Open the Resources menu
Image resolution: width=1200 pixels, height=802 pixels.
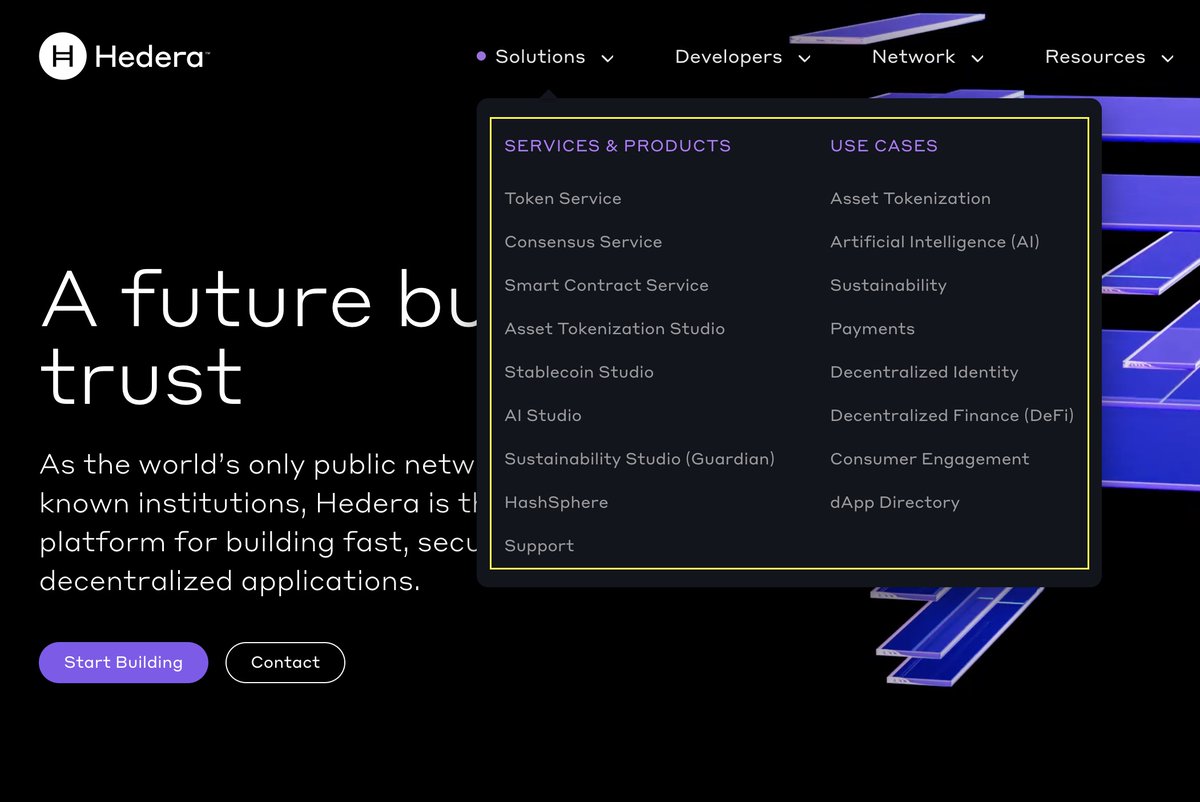tap(1095, 57)
